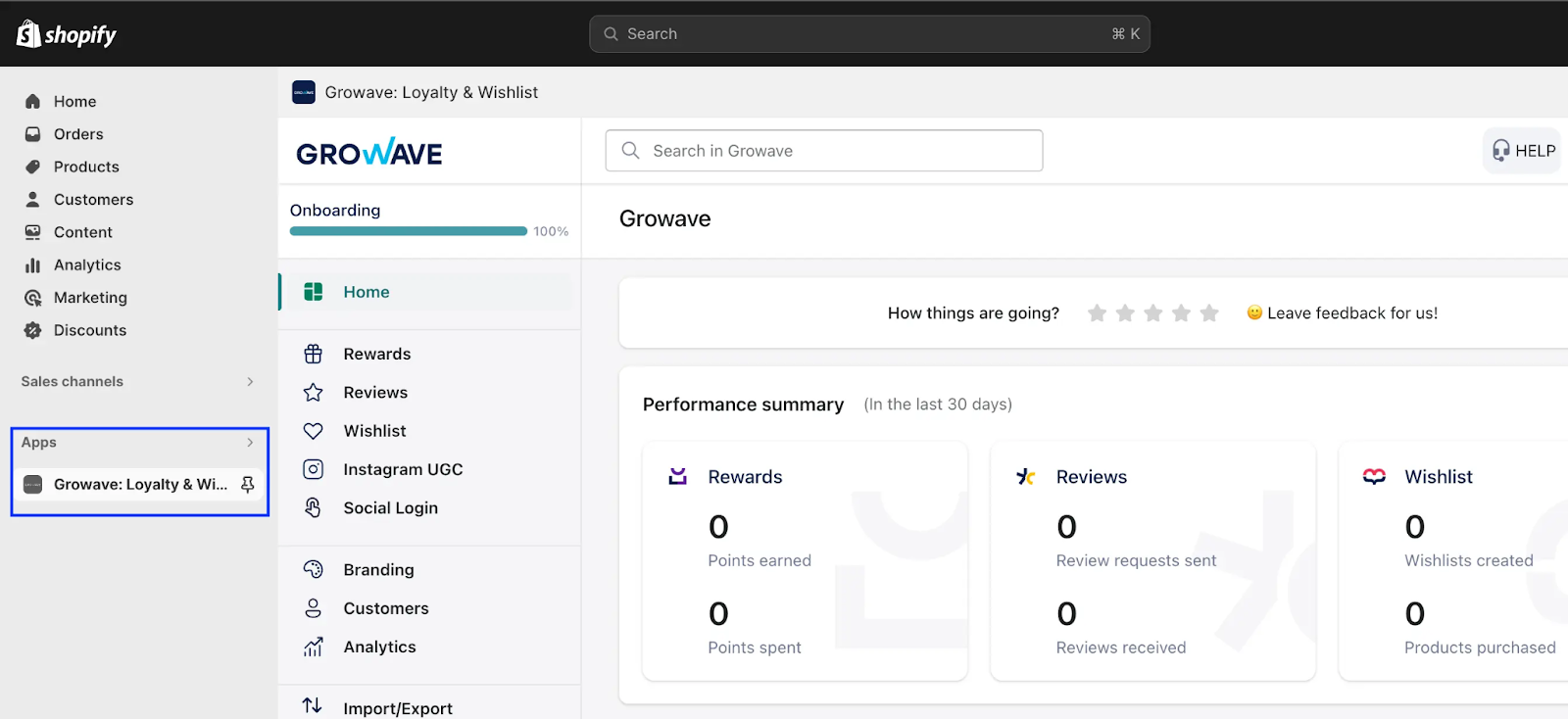1568x719 pixels.
Task: Click the Search in Growave field
Action: (824, 151)
